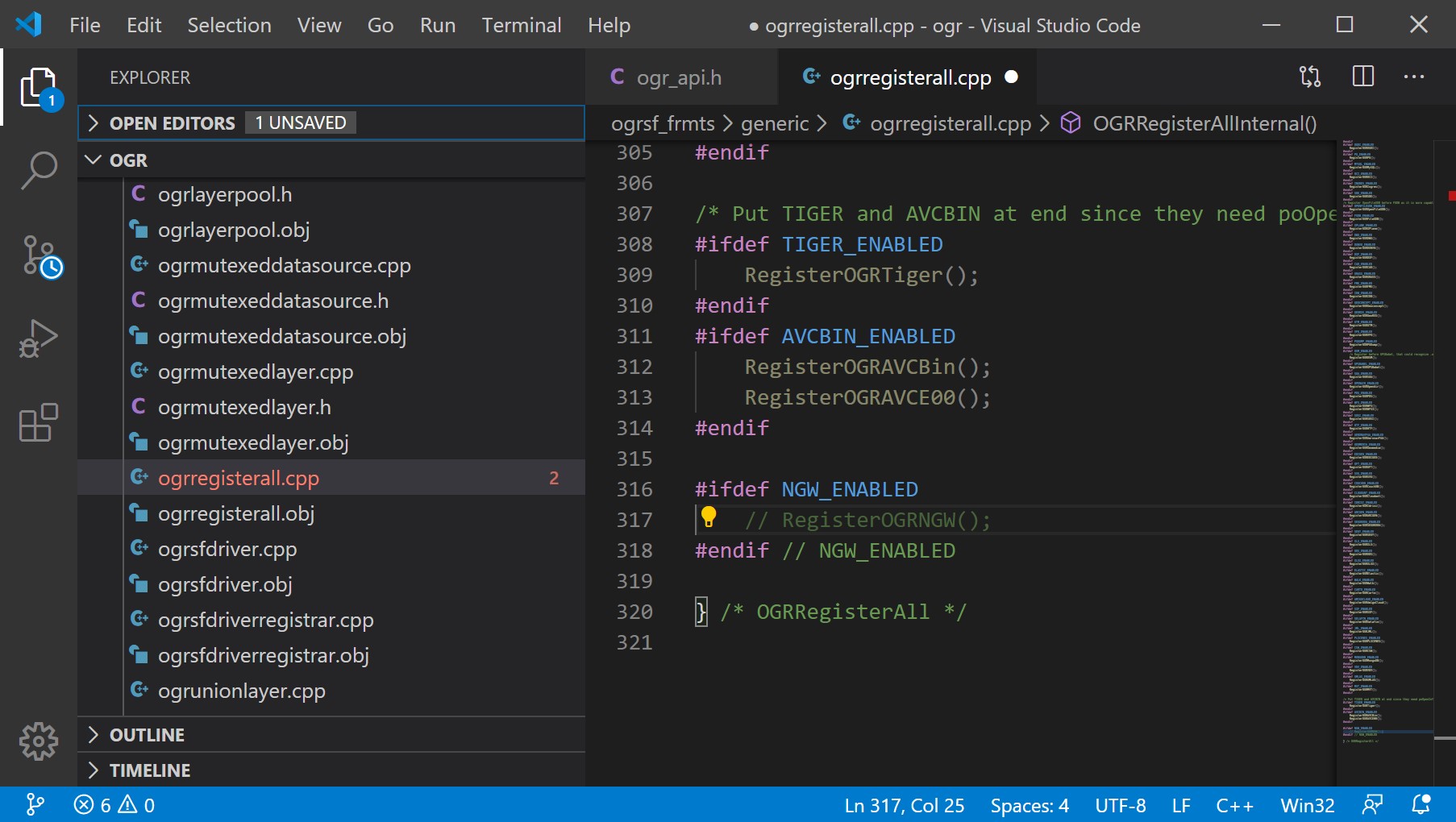This screenshot has width=1456, height=822.
Task: Open the Edit menu
Action: pos(144,25)
